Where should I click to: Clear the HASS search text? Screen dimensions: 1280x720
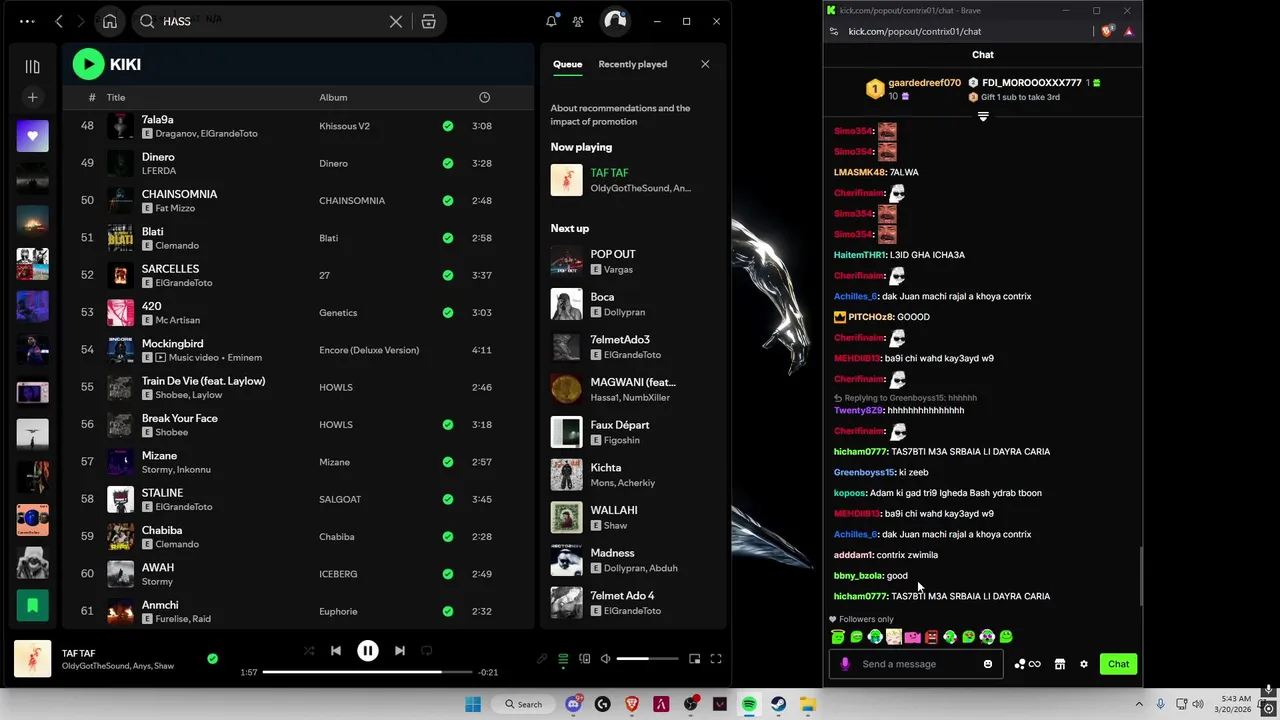tap(396, 21)
